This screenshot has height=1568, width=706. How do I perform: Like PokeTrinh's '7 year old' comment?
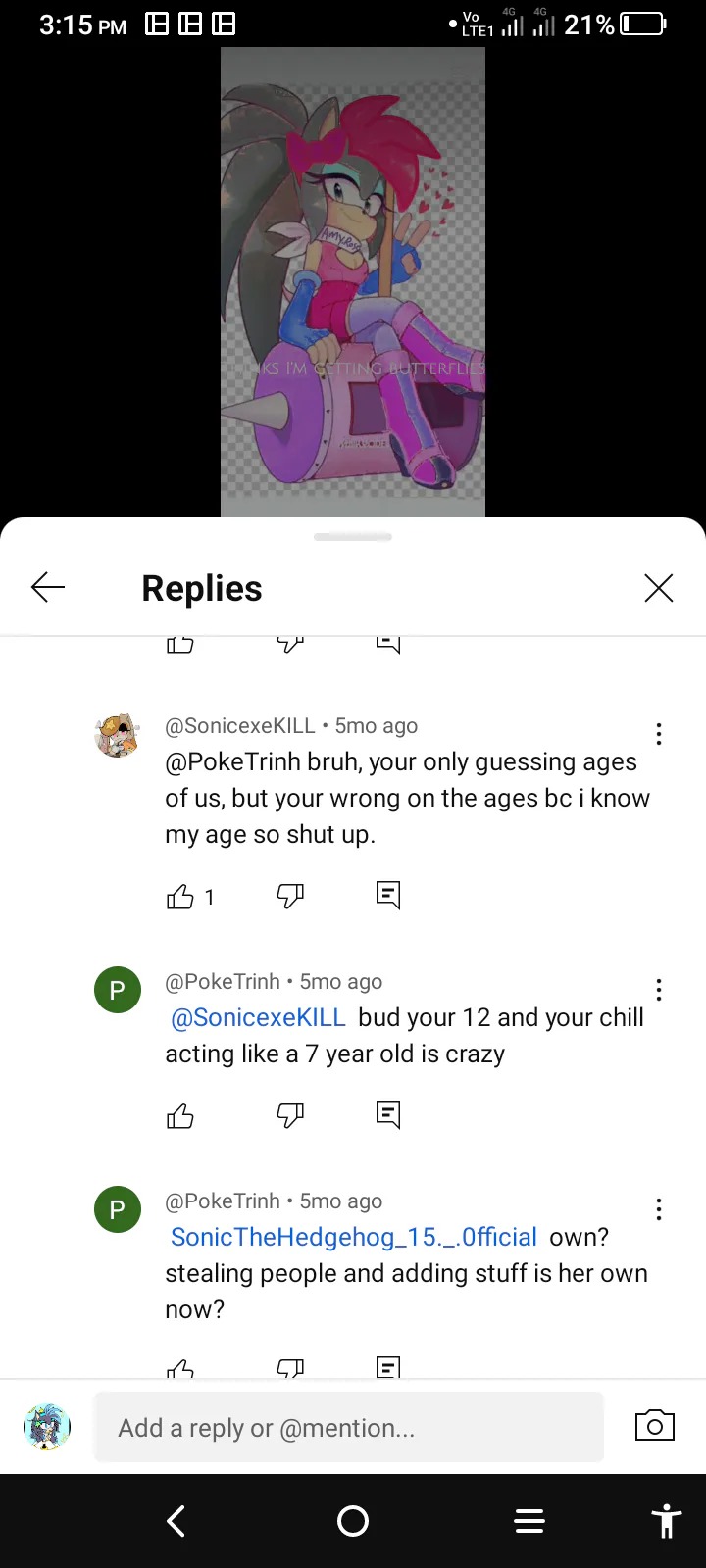click(x=180, y=1116)
